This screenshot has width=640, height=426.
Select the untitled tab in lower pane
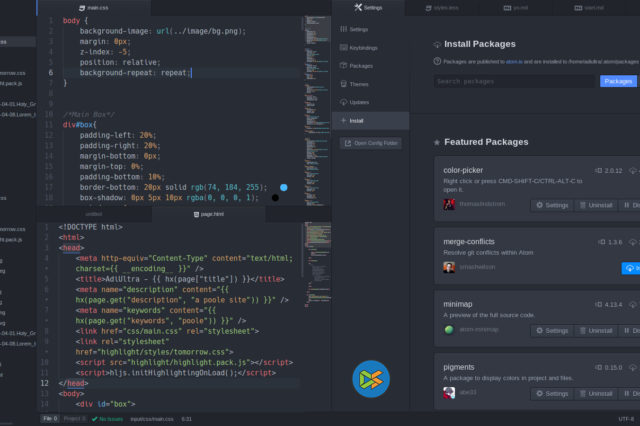pyautogui.click(x=94, y=214)
